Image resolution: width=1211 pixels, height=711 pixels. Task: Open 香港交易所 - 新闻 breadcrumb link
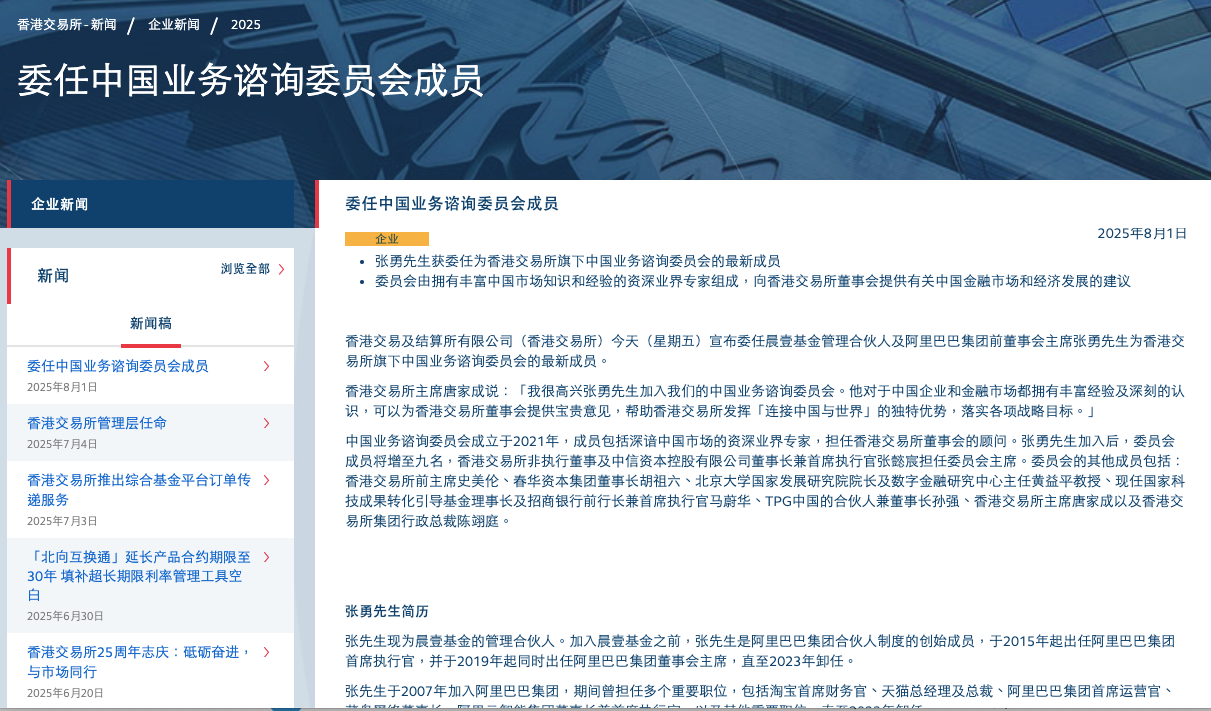point(66,24)
